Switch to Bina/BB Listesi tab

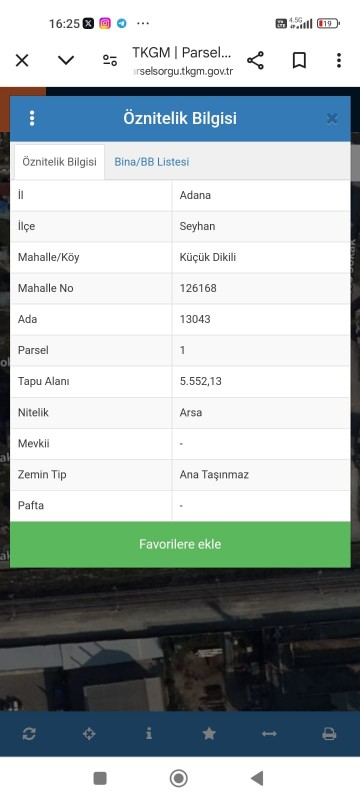pos(151,162)
